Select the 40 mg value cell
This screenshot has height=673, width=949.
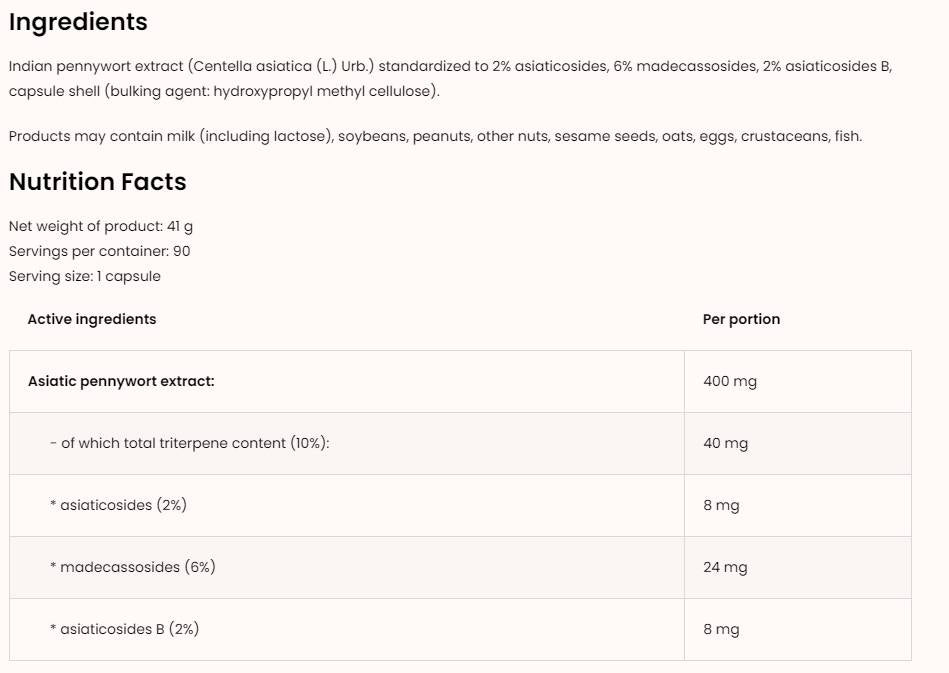725,443
